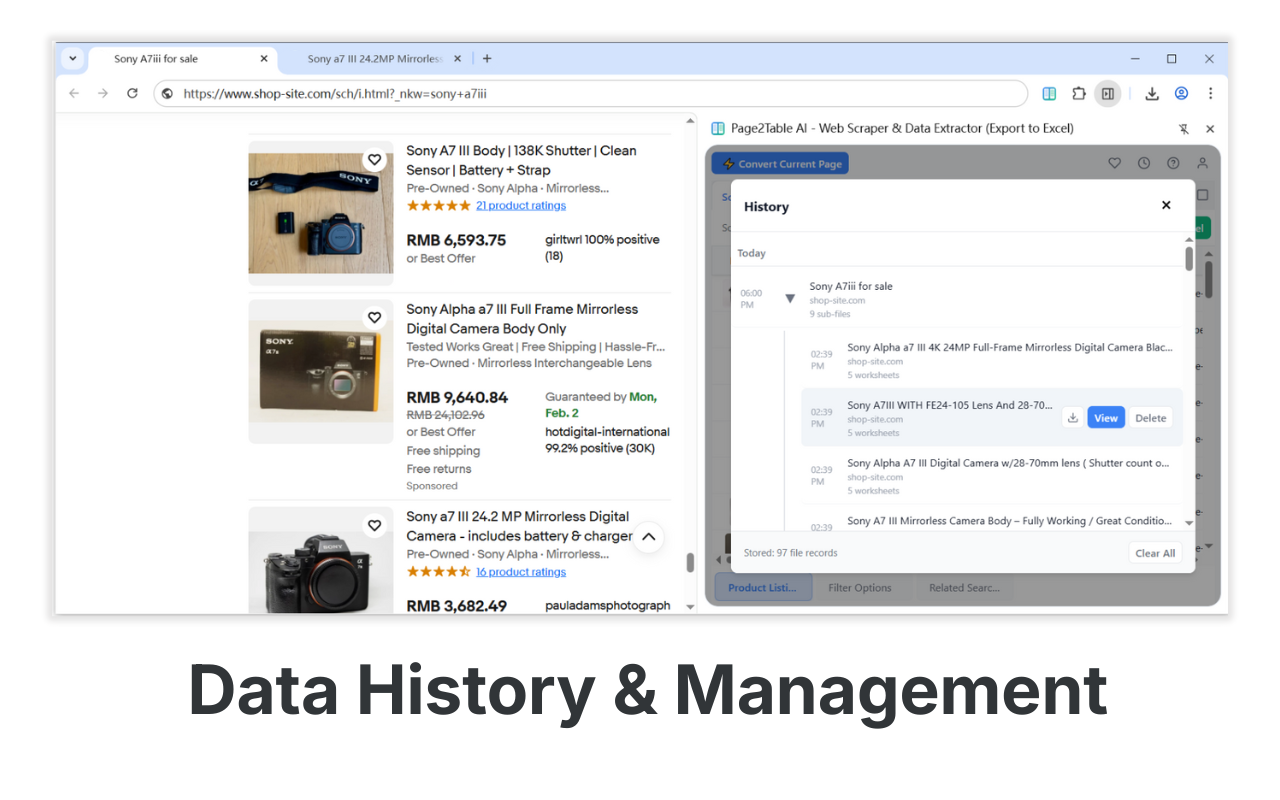Open the boxed Sony Alpha a7 III thumbnail
This screenshot has width=1280, height=800.
coord(321,371)
